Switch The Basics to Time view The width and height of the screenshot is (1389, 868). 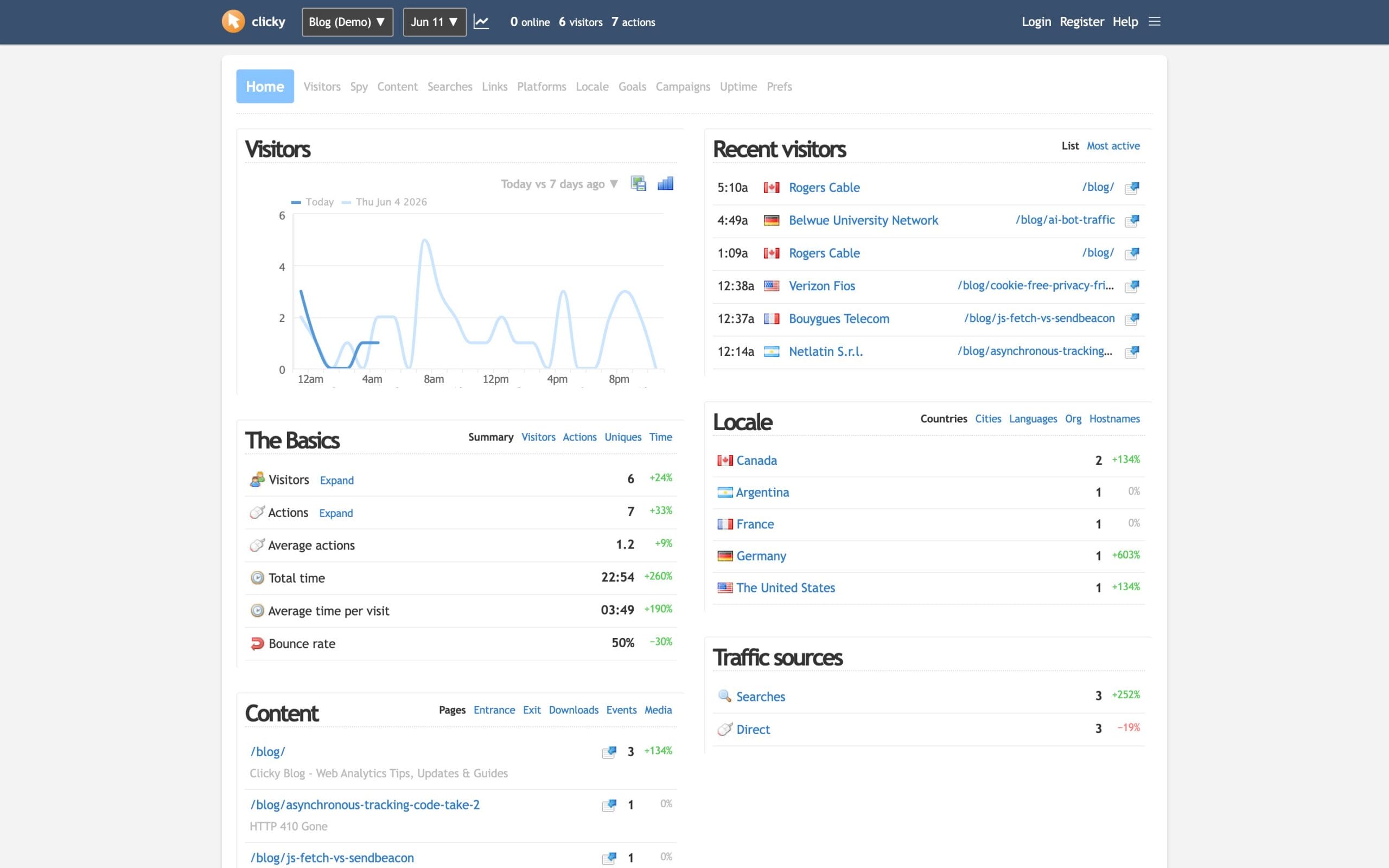tap(660, 437)
